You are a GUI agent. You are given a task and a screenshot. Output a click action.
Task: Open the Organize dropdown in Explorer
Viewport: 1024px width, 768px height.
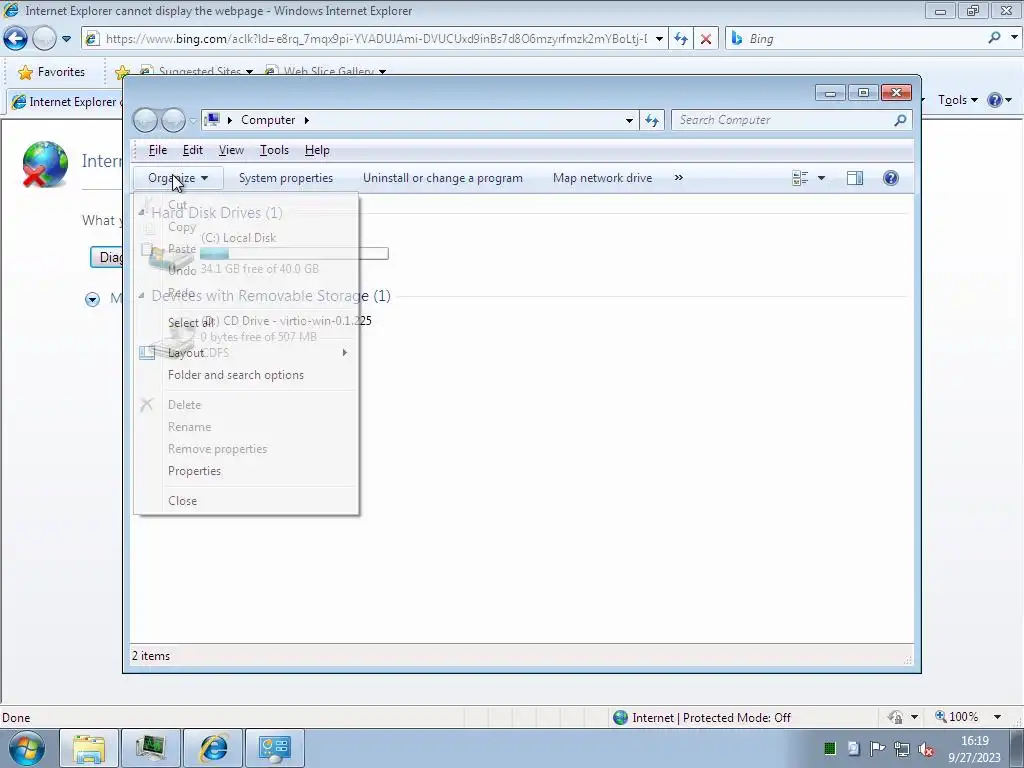(x=178, y=178)
